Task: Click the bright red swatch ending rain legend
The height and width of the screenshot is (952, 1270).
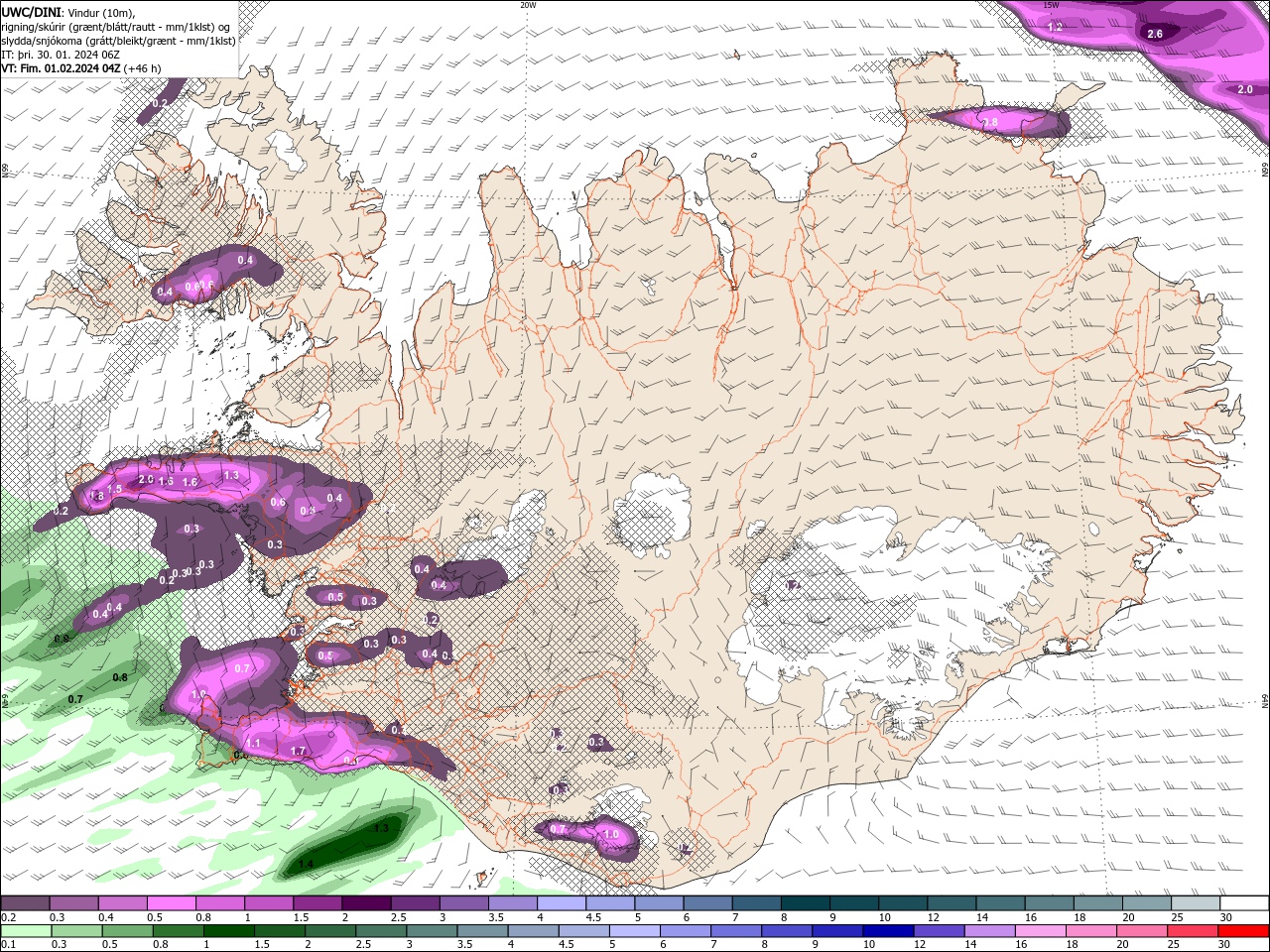Action: (1244, 931)
